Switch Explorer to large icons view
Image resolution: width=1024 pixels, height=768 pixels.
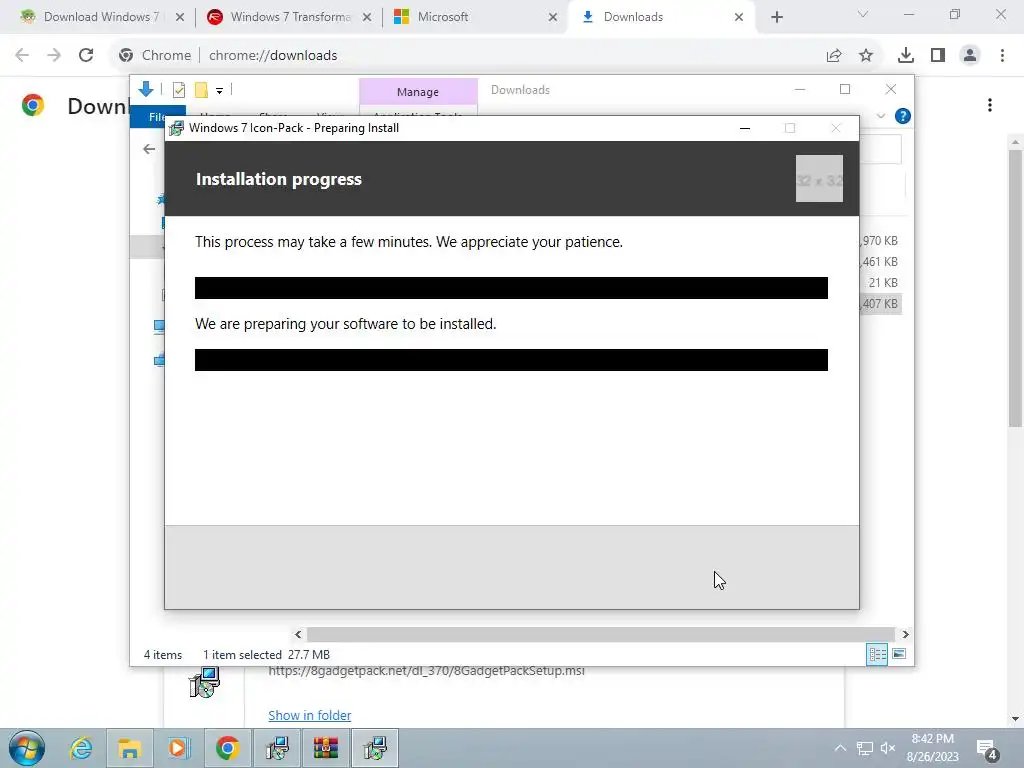coord(899,654)
